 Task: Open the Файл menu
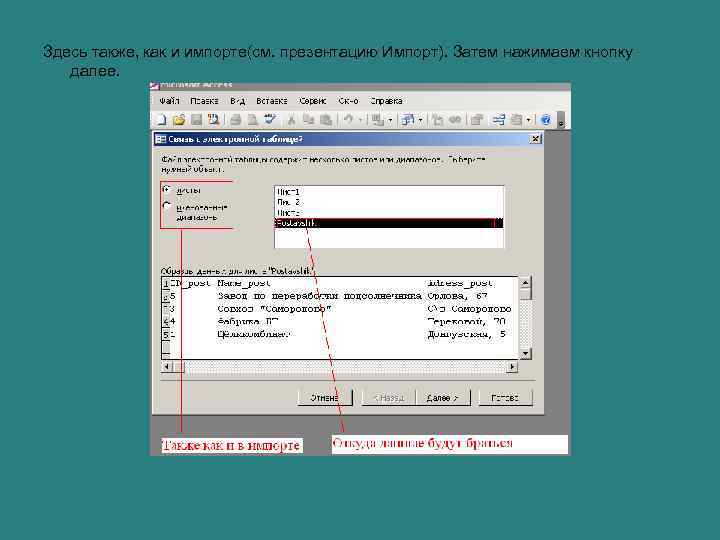(169, 101)
